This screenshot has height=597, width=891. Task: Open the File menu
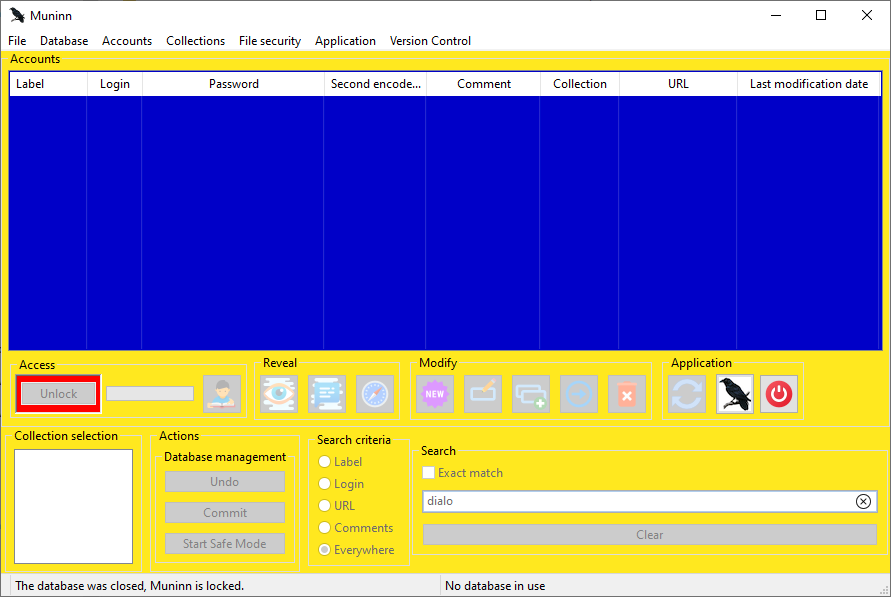(x=17, y=41)
